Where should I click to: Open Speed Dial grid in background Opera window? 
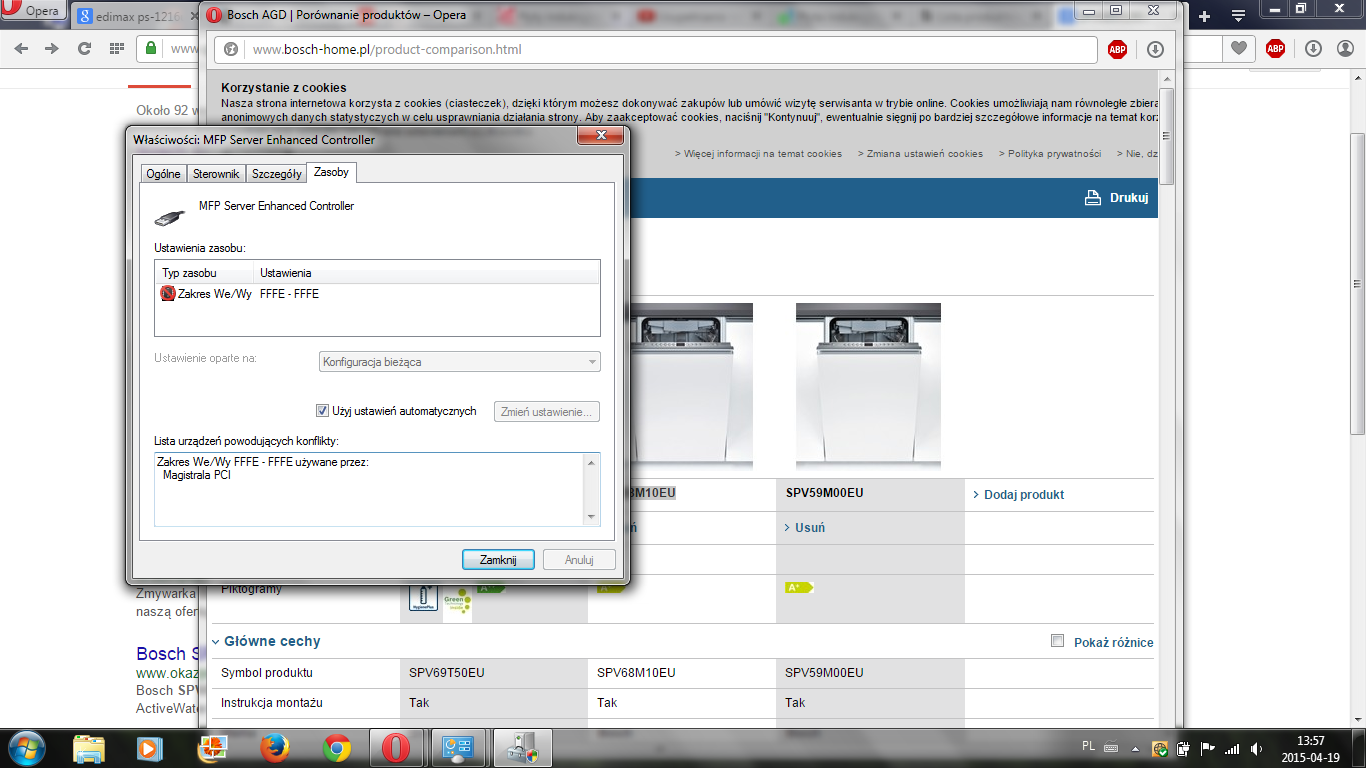coord(117,48)
